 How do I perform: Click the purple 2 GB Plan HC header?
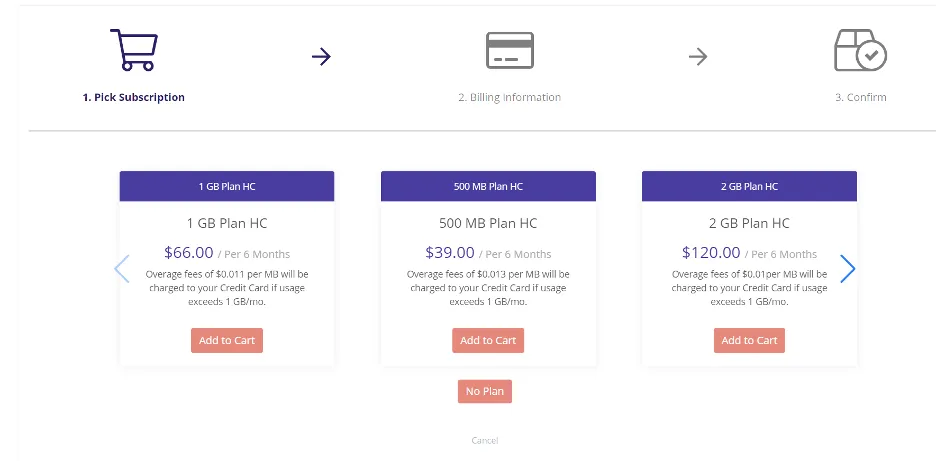749,186
